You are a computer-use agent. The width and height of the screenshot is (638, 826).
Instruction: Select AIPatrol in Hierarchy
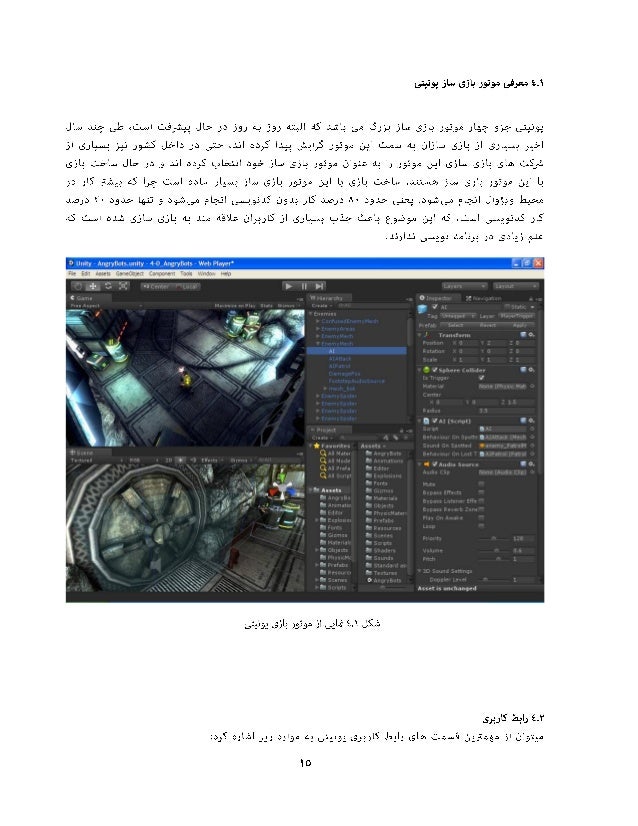pyautogui.click(x=339, y=366)
